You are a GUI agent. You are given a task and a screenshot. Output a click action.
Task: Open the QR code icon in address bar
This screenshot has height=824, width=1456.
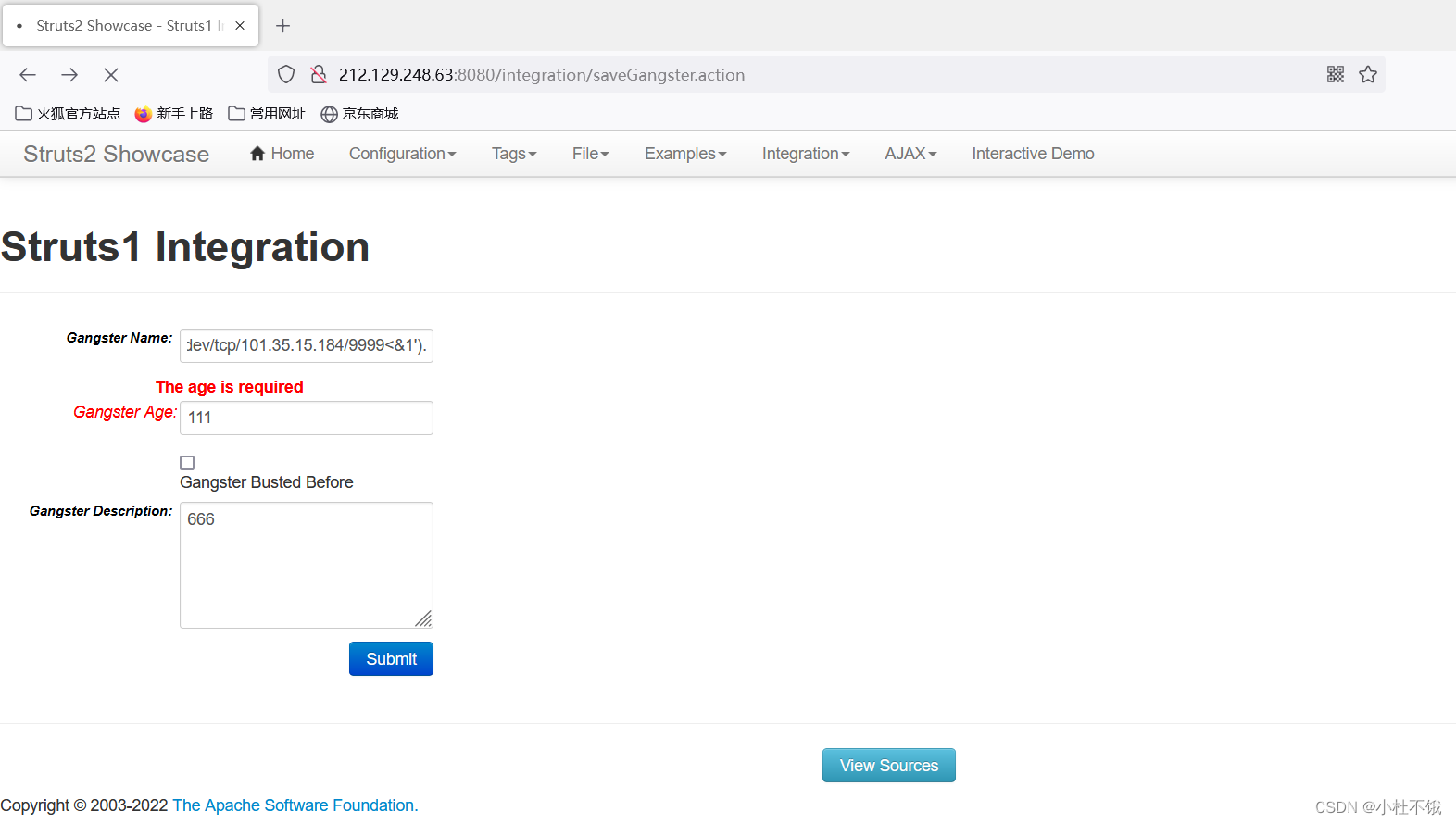coord(1336,75)
